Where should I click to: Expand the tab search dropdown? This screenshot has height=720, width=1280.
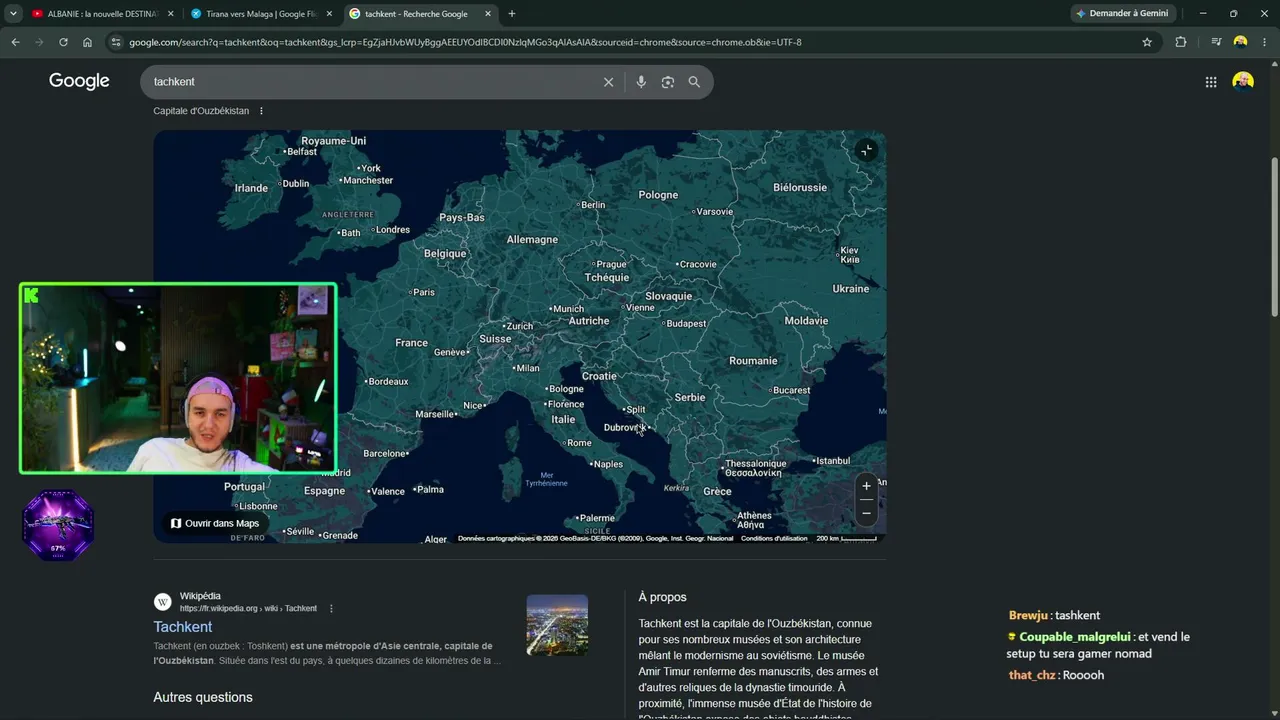pos(13,14)
